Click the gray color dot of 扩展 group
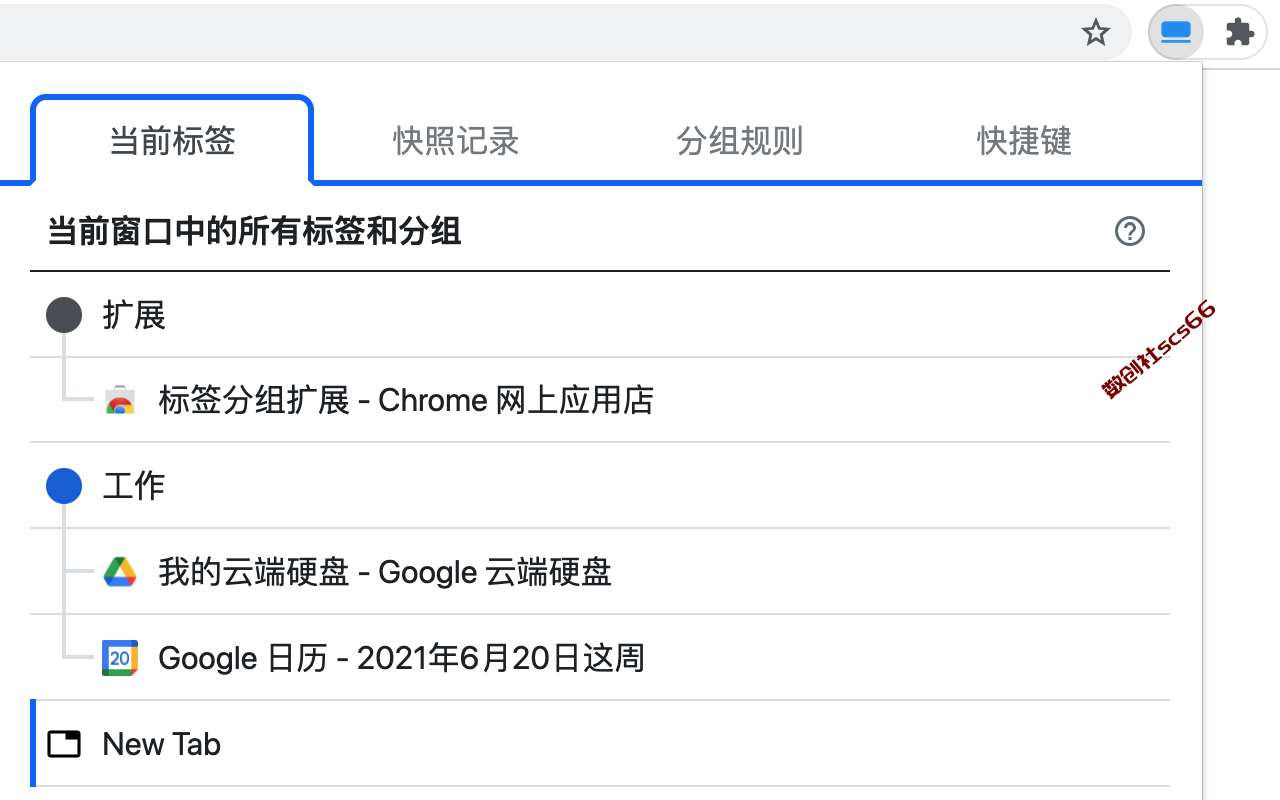The height and width of the screenshot is (800, 1280). pyautogui.click(x=64, y=316)
